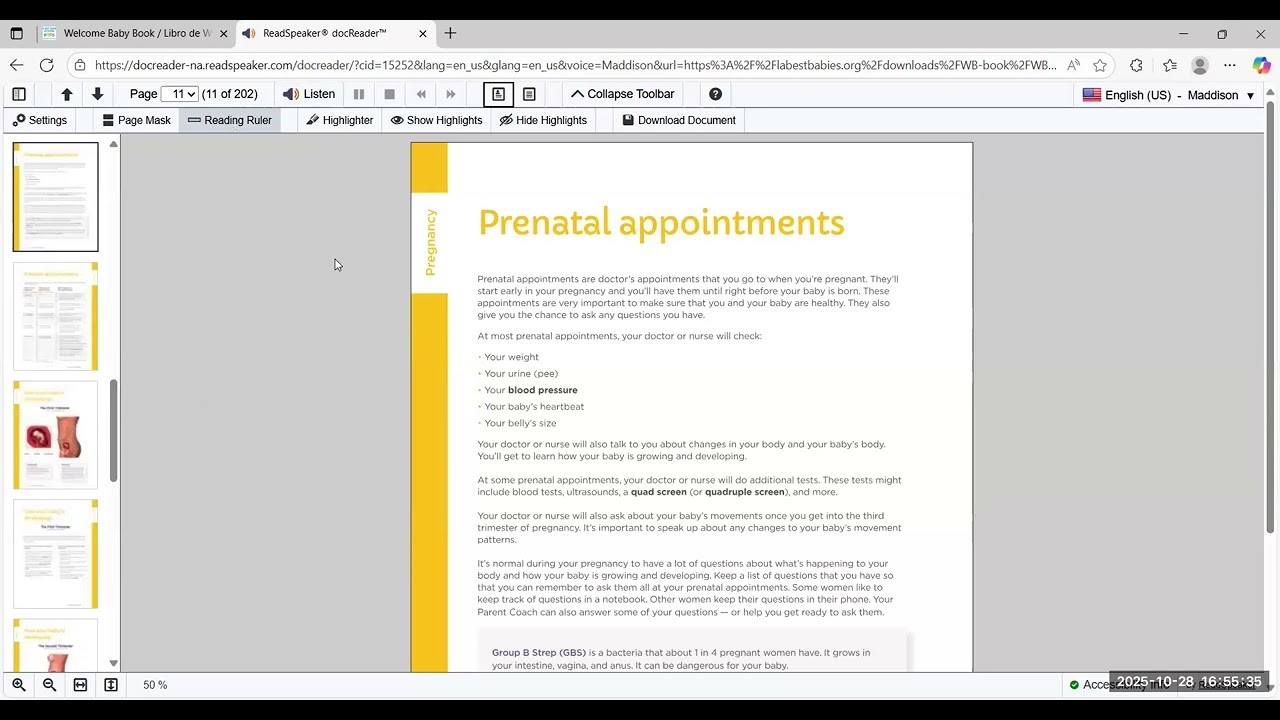Image resolution: width=1280 pixels, height=720 pixels.
Task: View site information icon in address bar
Action: coord(80,65)
